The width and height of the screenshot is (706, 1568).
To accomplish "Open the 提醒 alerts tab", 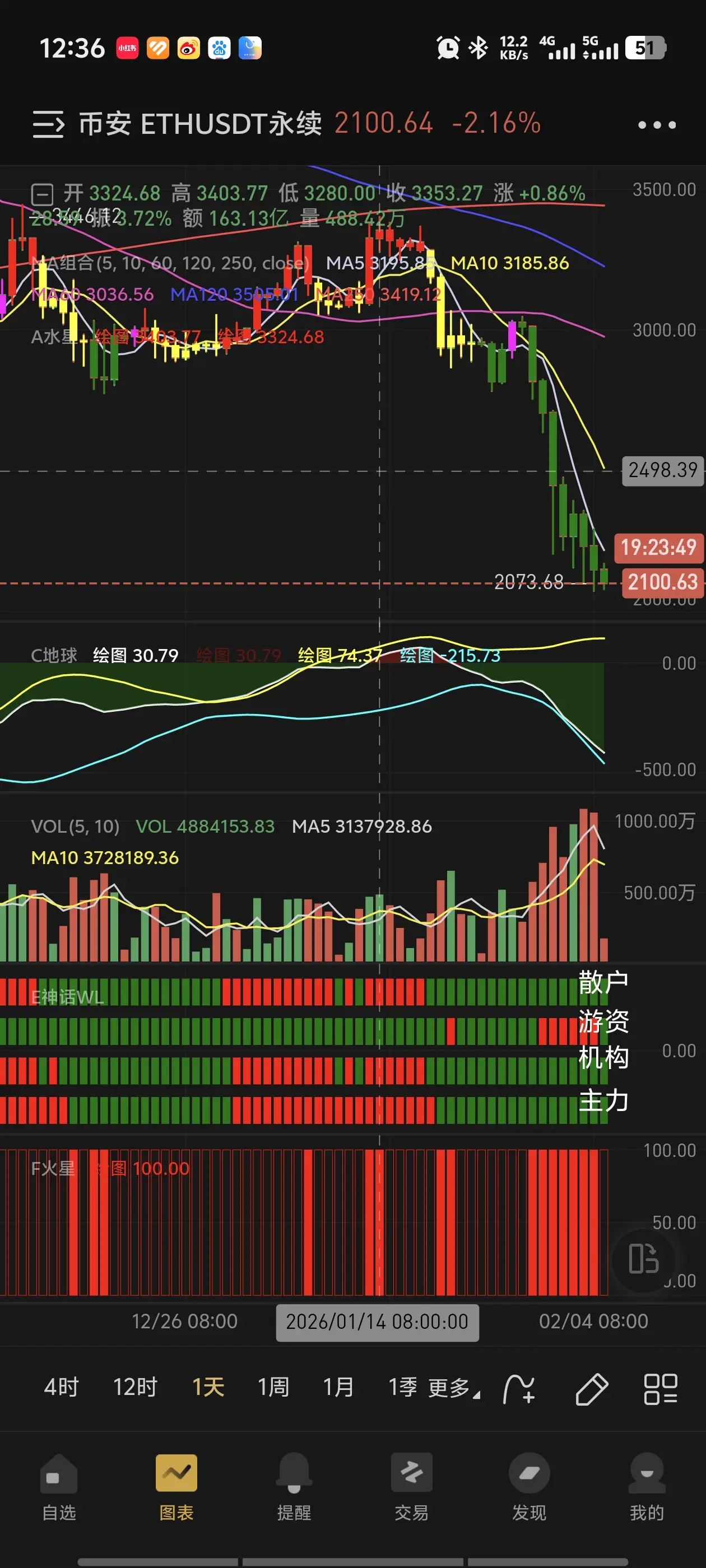I will (x=294, y=1486).
